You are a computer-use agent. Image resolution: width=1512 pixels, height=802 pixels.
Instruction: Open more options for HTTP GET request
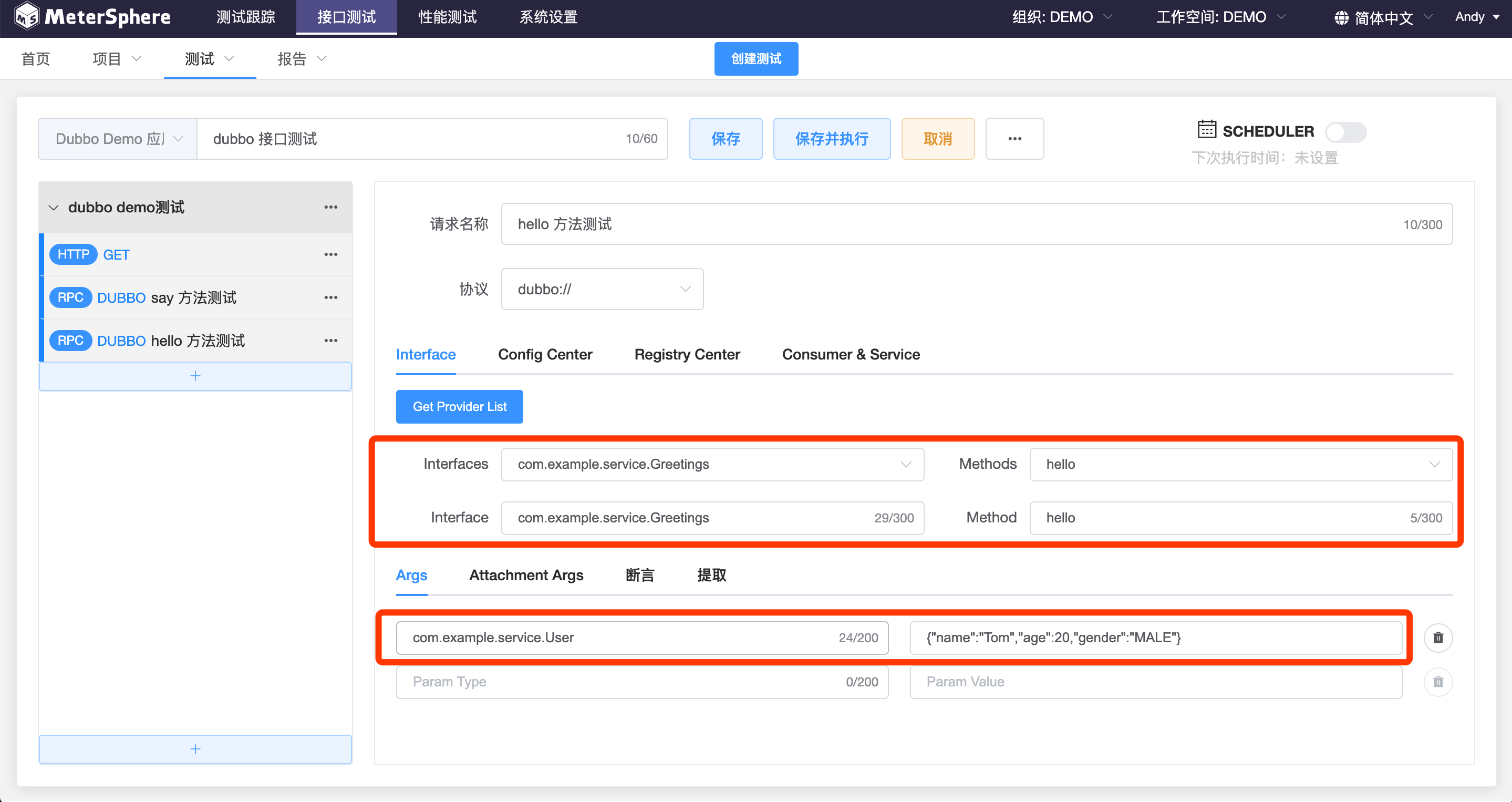(330, 254)
